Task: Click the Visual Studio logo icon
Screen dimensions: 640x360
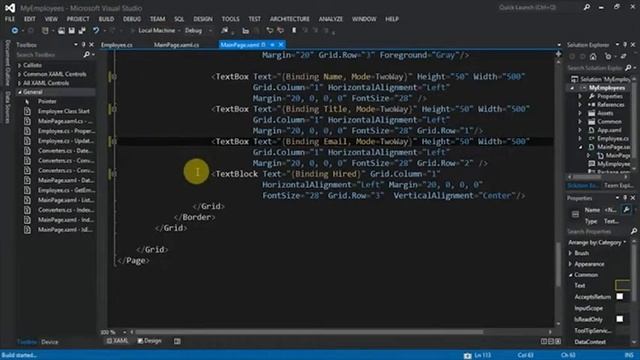Action: tap(10, 8)
